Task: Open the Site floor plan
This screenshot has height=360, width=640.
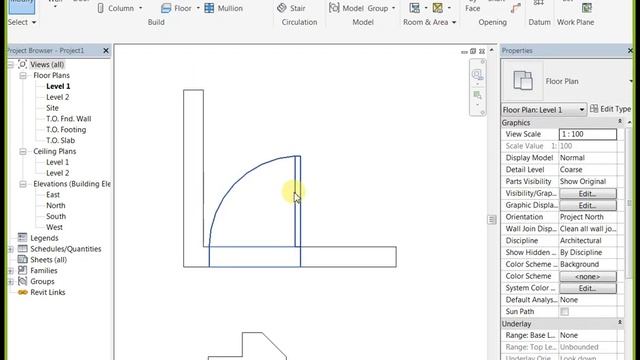Action: pos(52,108)
